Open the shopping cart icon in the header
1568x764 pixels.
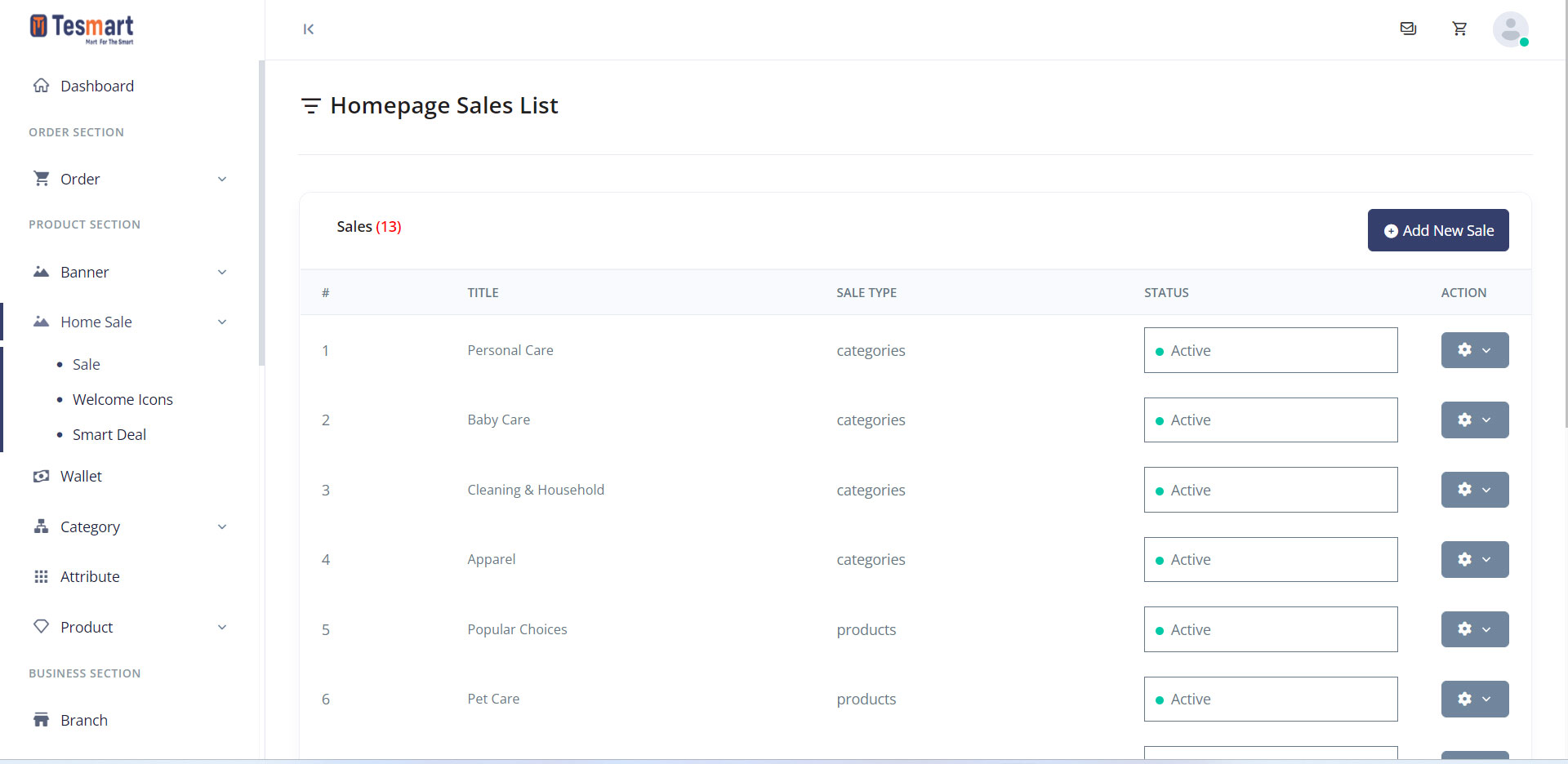[x=1459, y=29]
